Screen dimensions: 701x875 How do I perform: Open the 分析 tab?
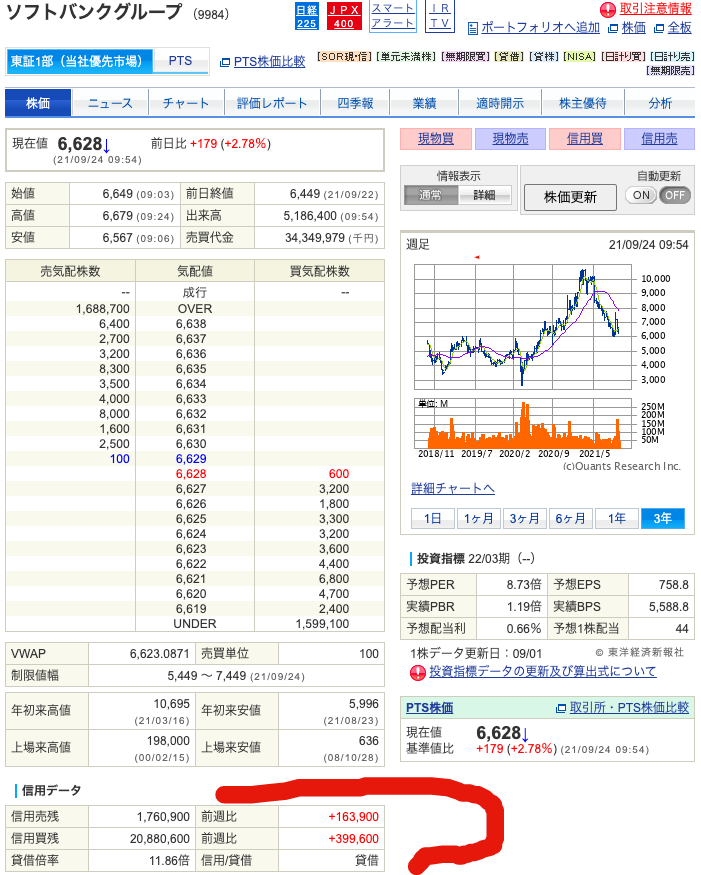[x=660, y=103]
